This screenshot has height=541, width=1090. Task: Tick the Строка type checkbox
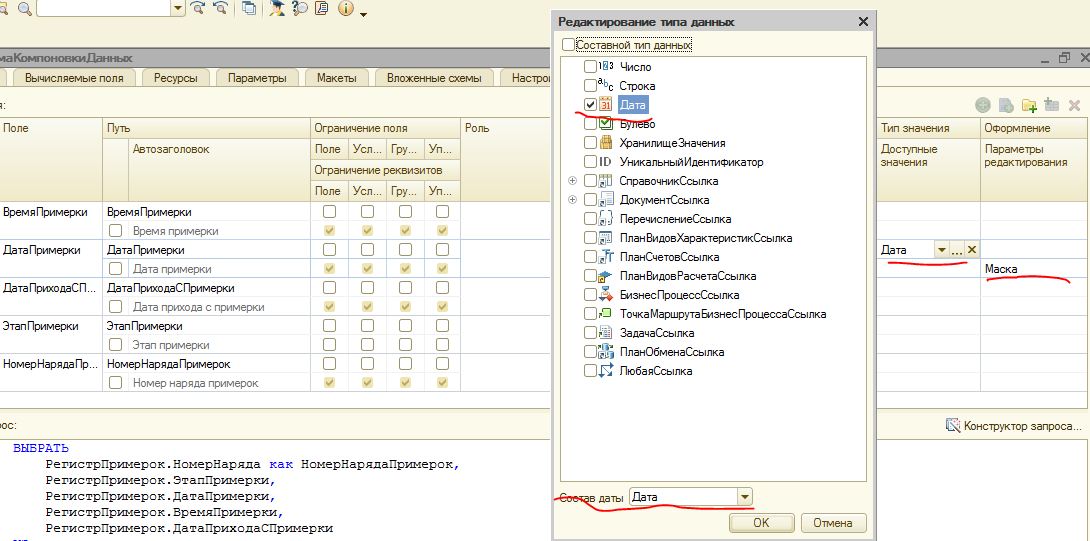590,86
